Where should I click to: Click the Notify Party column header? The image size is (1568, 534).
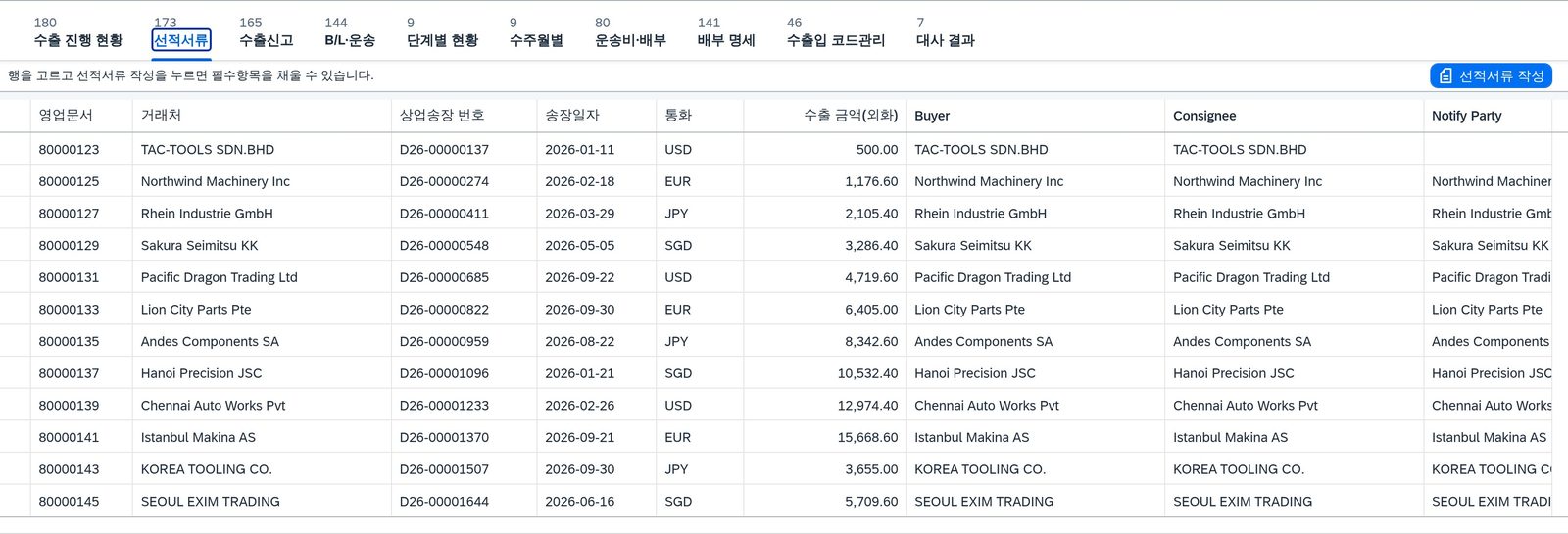(1488, 116)
